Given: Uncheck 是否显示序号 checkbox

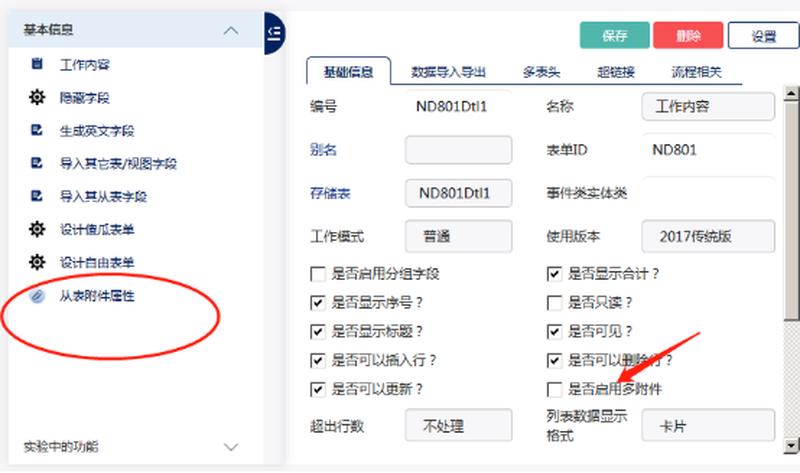Looking at the screenshot, I should [x=318, y=303].
